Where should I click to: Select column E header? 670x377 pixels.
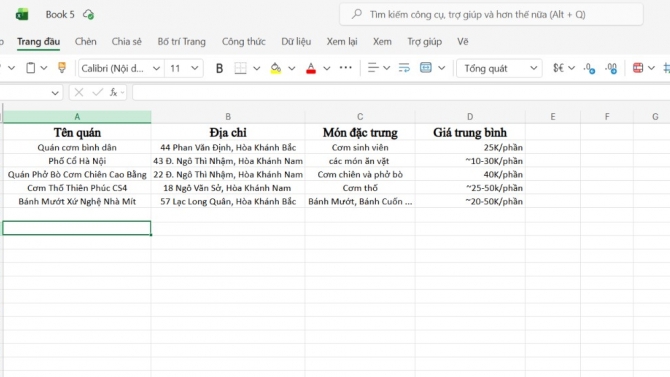tap(552, 117)
